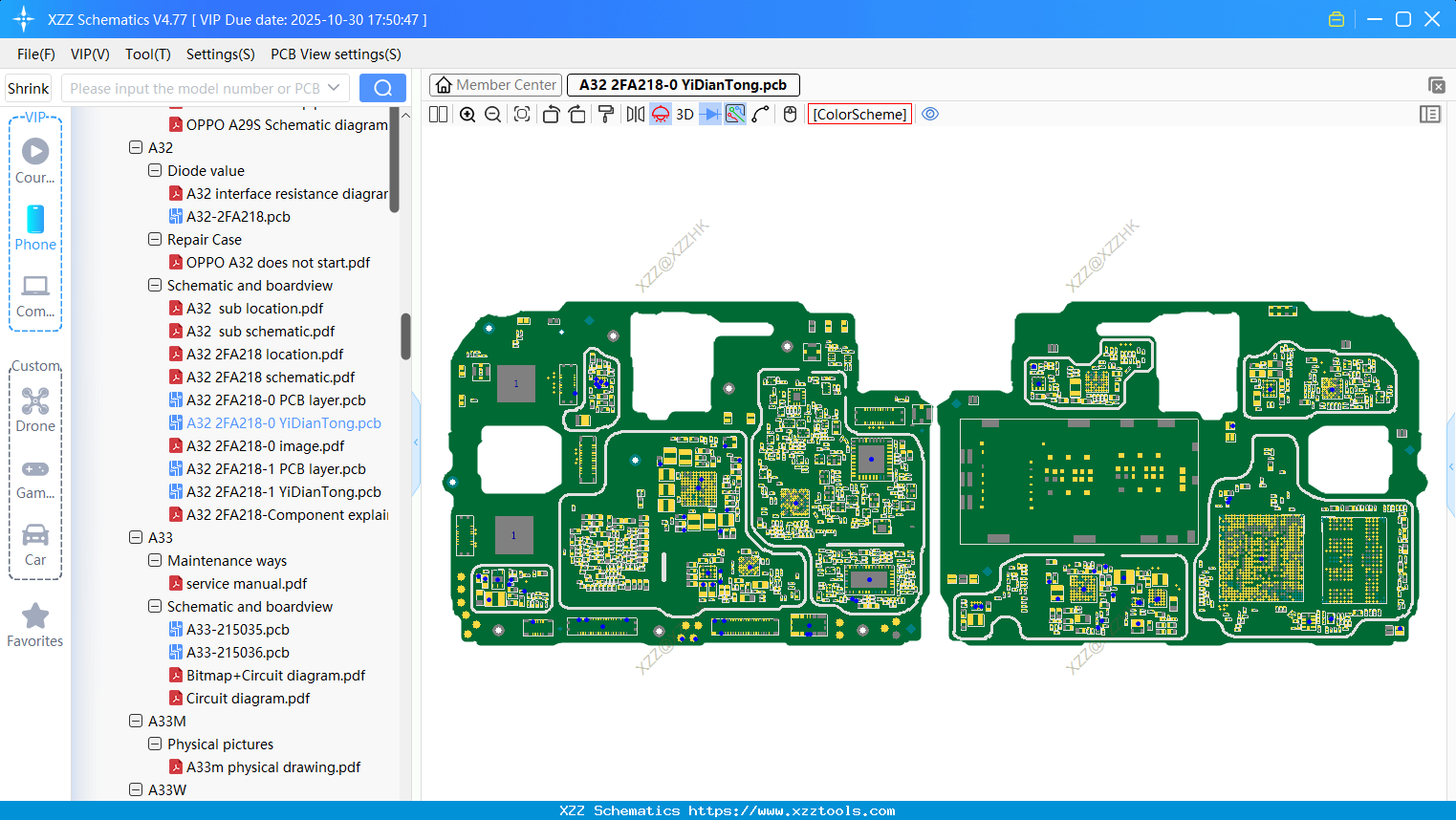
Task: Toggle the ColorScheme visibility eye
Action: pyautogui.click(x=930, y=114)
